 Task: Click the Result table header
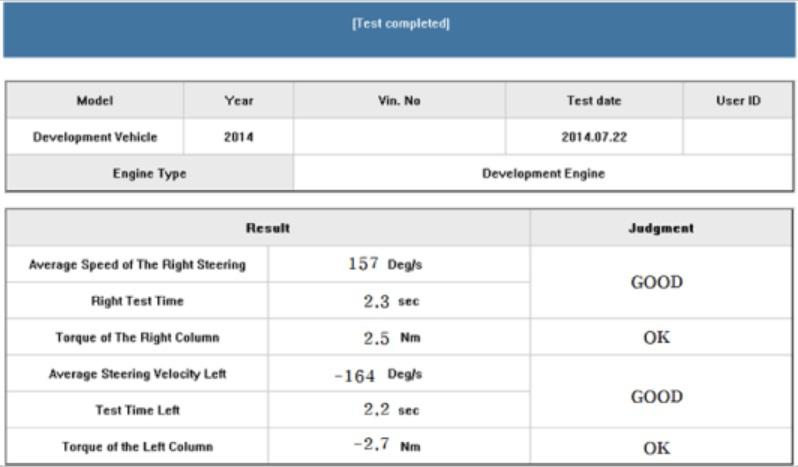pos(268,228)
